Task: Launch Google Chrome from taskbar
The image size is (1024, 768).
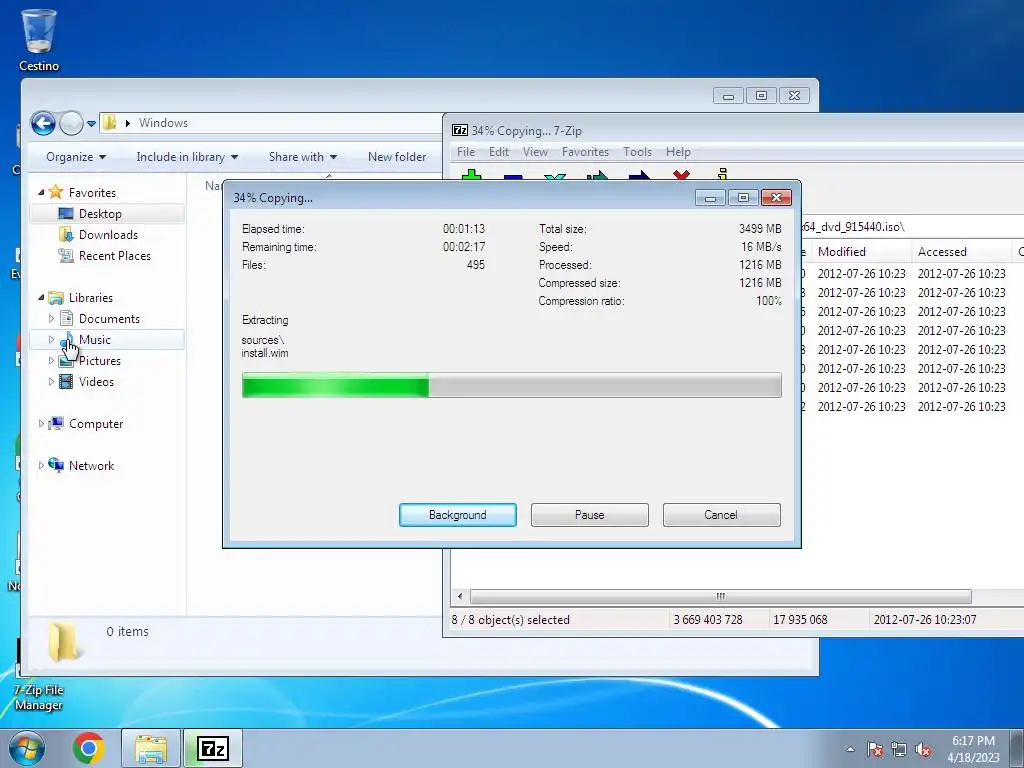Action: coord(89,748)
